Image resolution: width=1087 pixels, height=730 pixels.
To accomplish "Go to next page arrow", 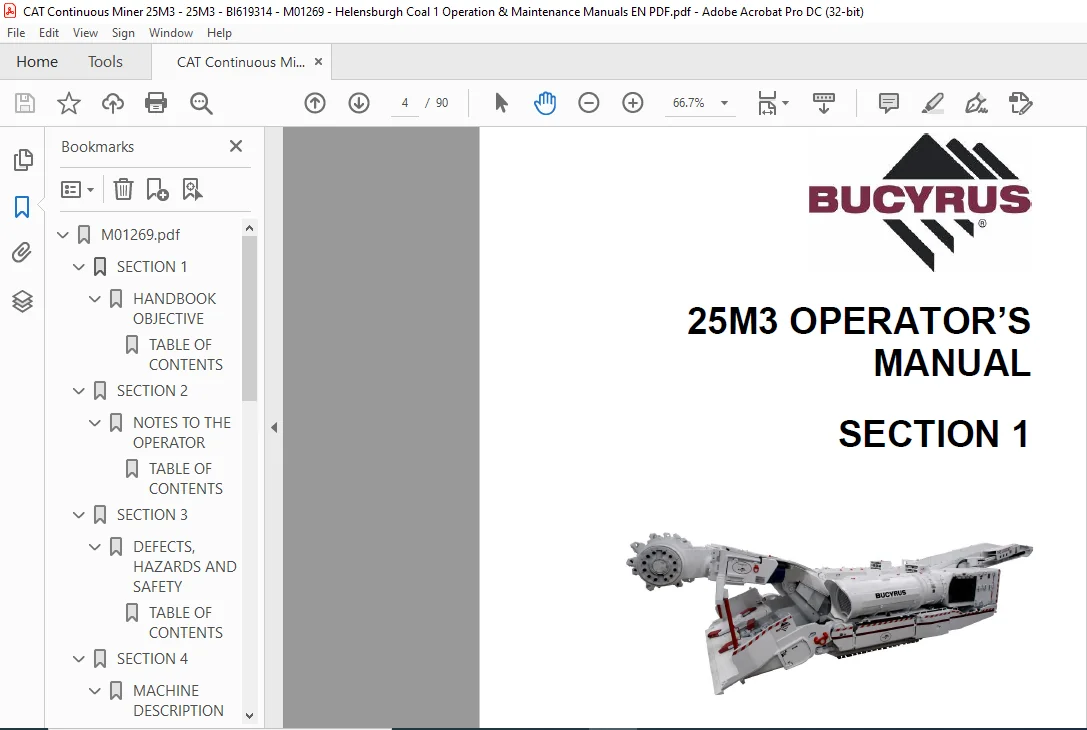I will click(x=359, y=103).
